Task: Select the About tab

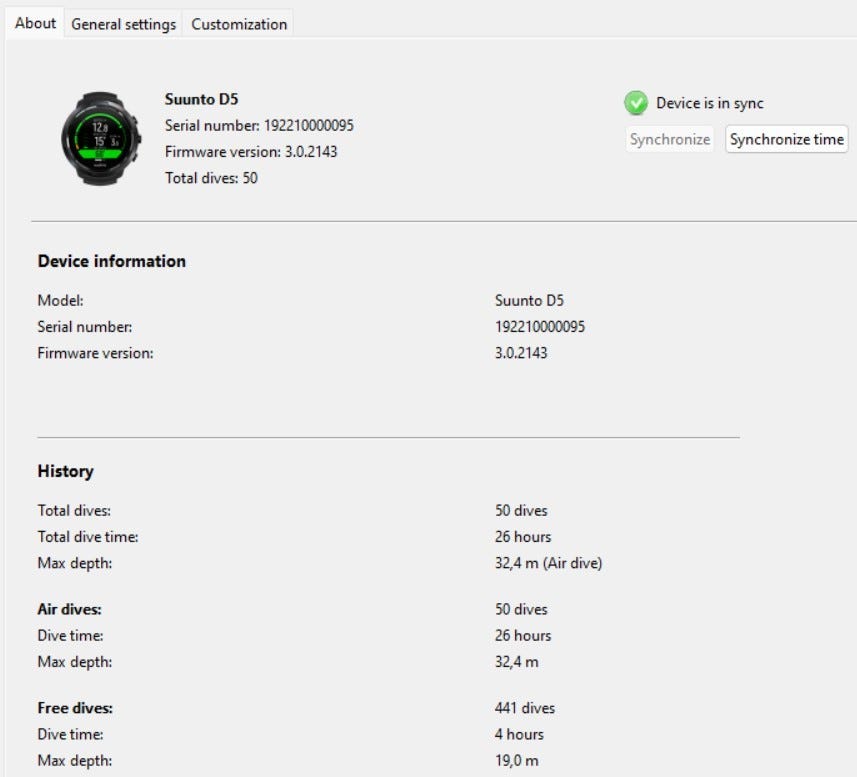Action: click(x=35, y=23)
